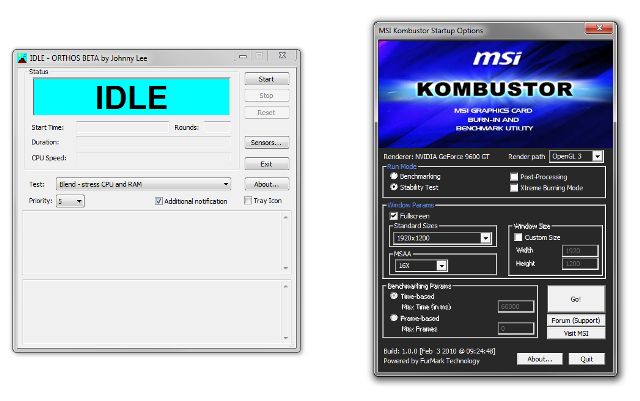Viewport: 640px width, 401px height.
Task: Click the CPU Speed field in ORTHOS
Action: coord(153,158)
